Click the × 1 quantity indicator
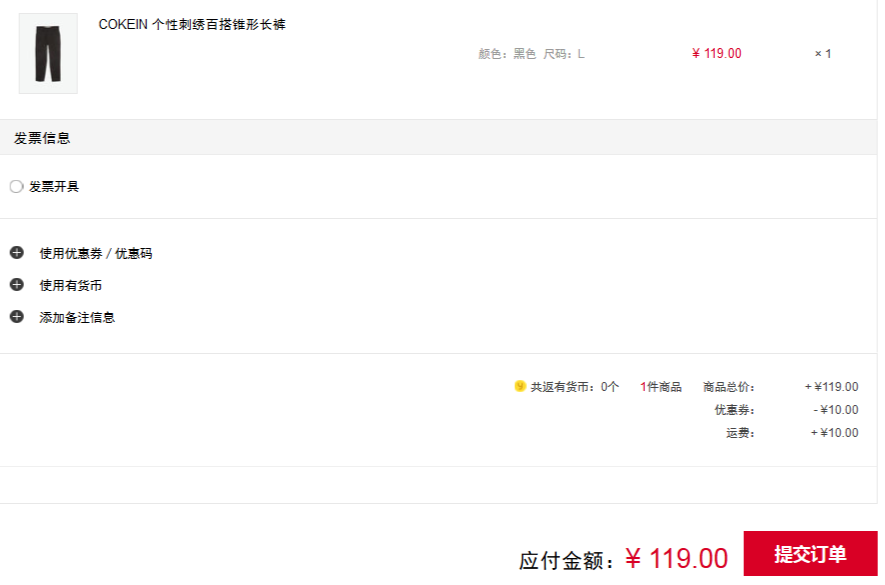Viewport: 885px width, 585px height. (823, 54)
